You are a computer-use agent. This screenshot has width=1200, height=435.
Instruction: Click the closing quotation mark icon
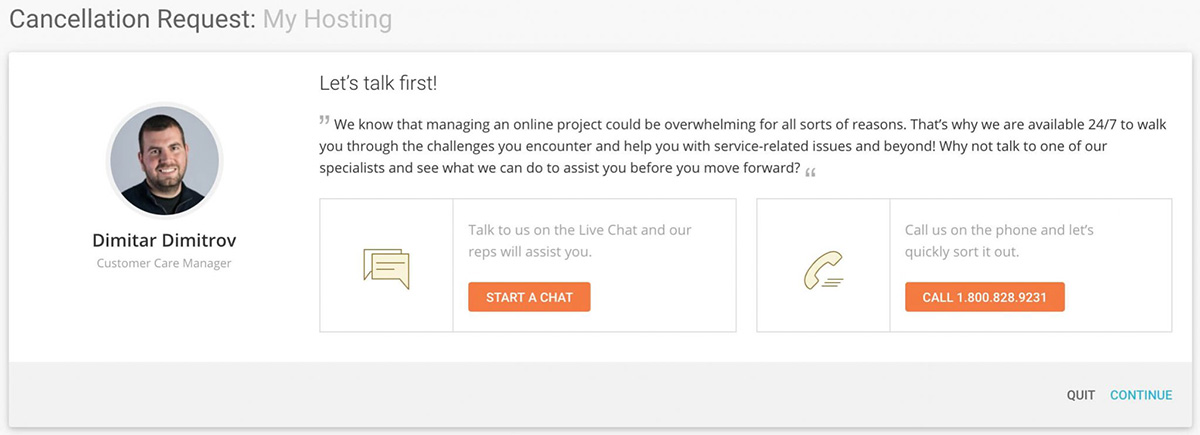coord(810,171)
